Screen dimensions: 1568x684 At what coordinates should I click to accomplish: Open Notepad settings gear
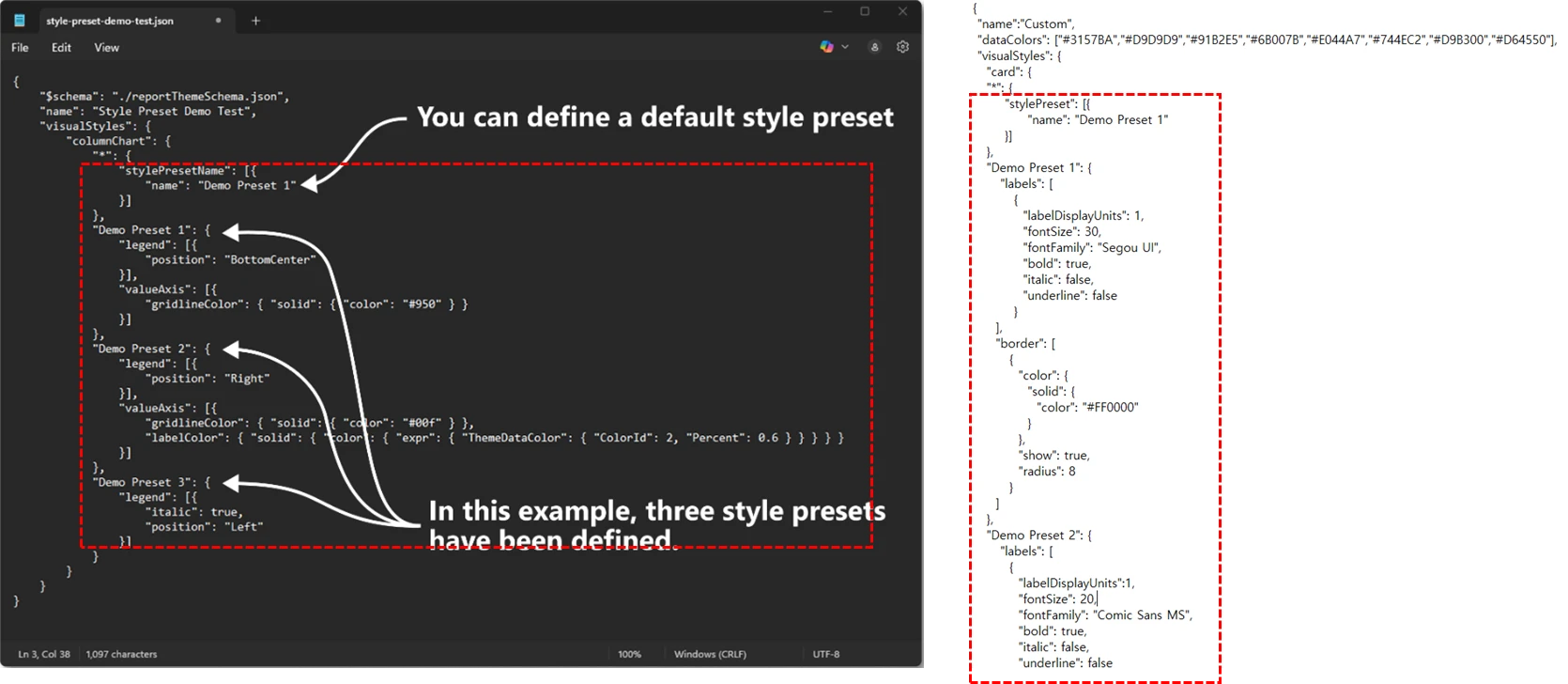coord(902,47)
